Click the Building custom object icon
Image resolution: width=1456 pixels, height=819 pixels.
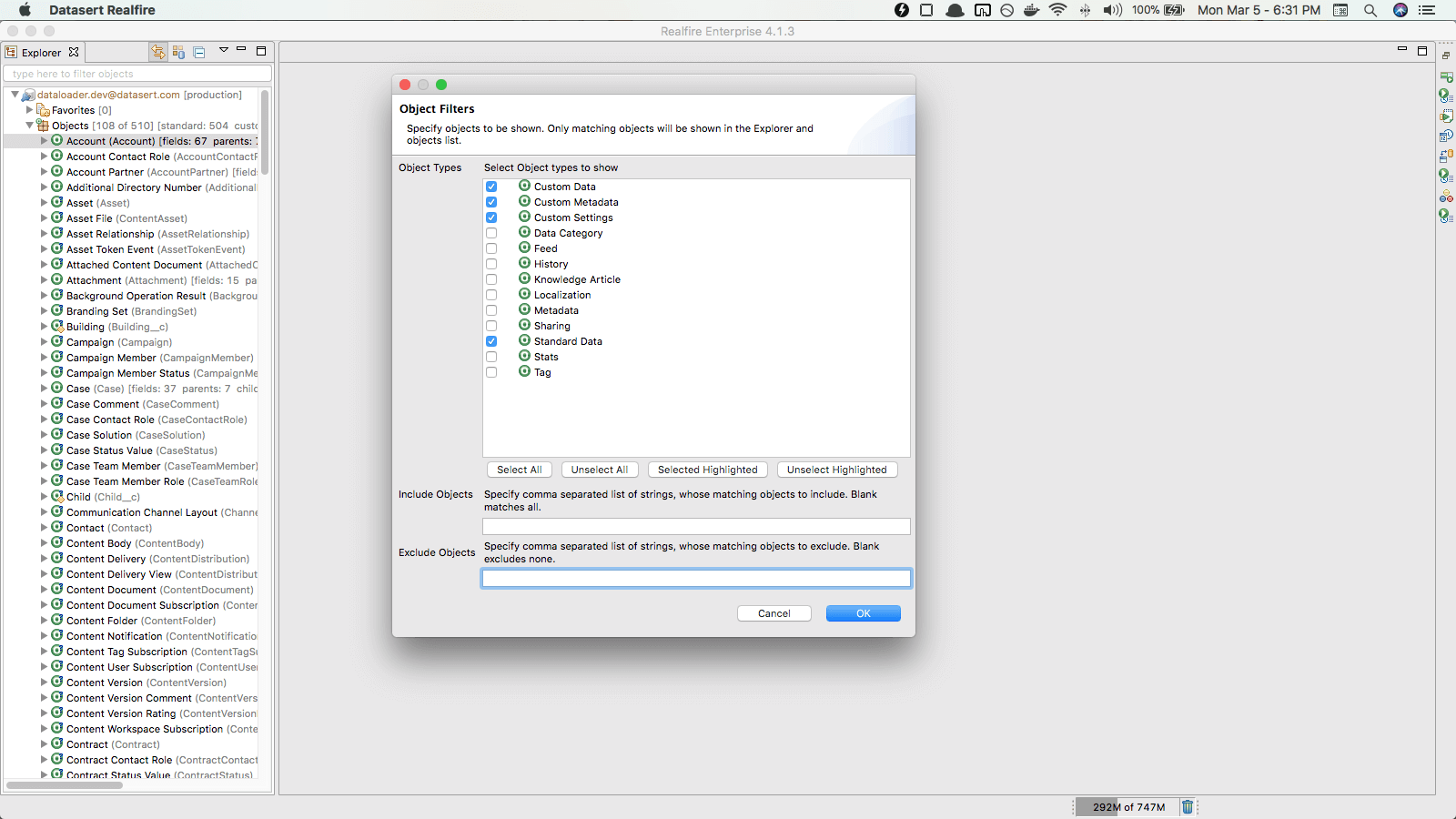pyautogui.click(x=57, y=326)
